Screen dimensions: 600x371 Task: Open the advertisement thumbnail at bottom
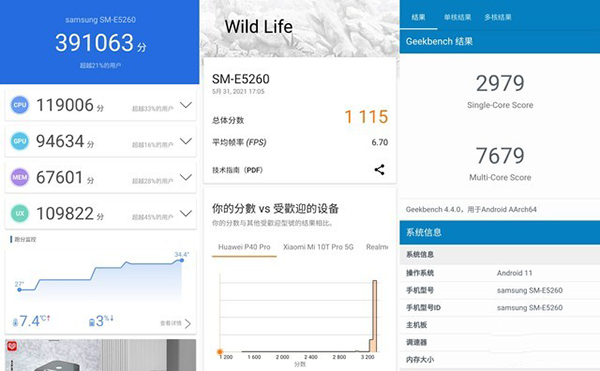(100, 355)
